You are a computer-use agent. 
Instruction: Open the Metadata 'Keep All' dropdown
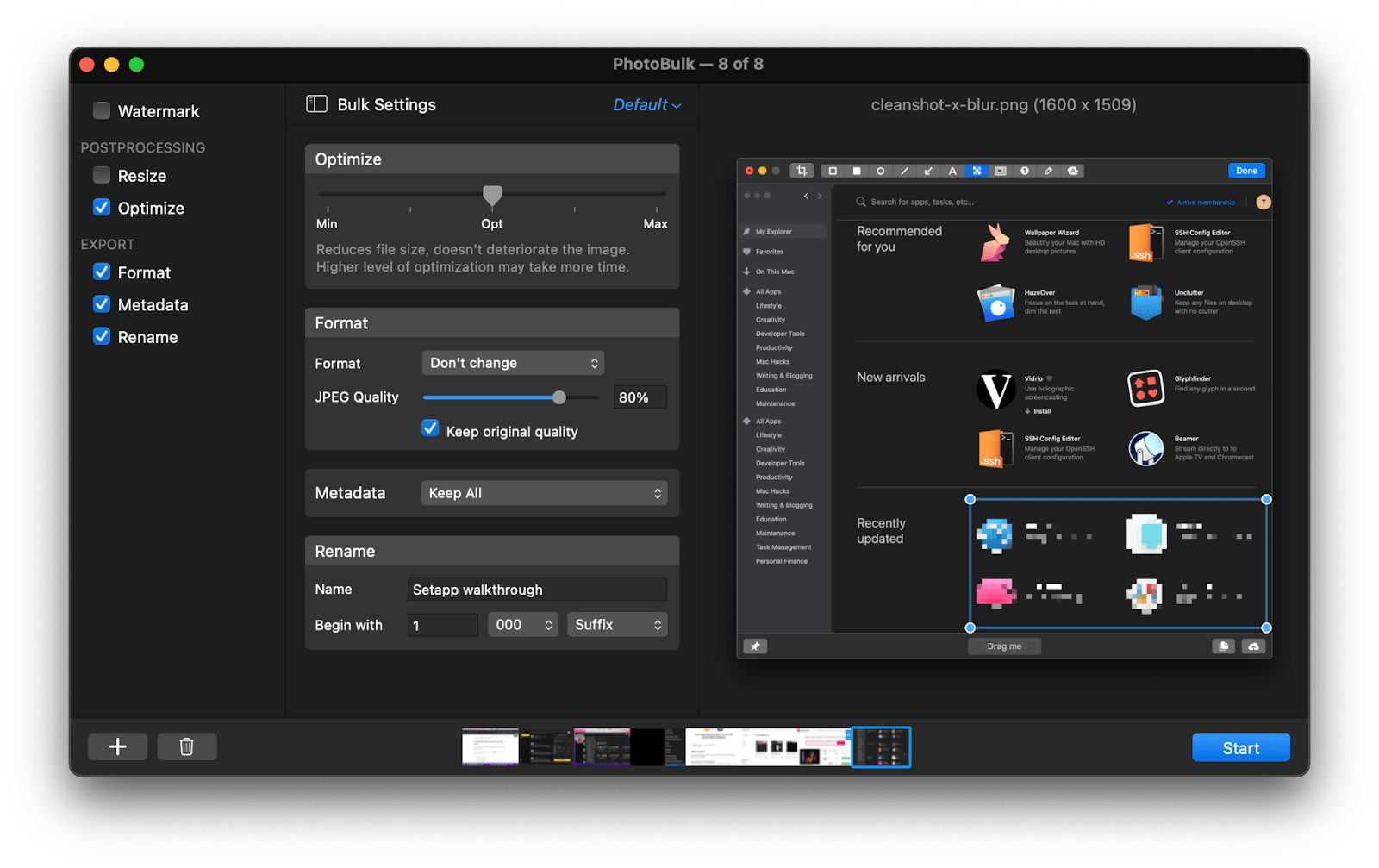(x=544, y=493)
